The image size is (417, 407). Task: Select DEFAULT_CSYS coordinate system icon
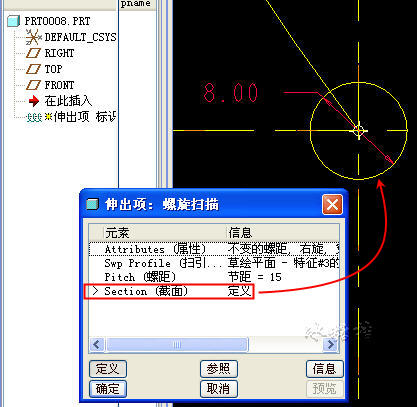33,37
